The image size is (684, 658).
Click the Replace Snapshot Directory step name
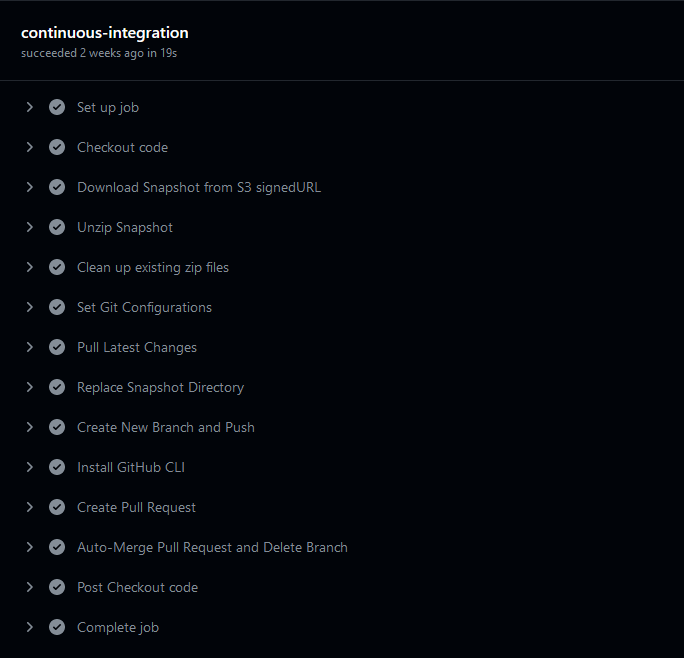(x=161, y=387)
